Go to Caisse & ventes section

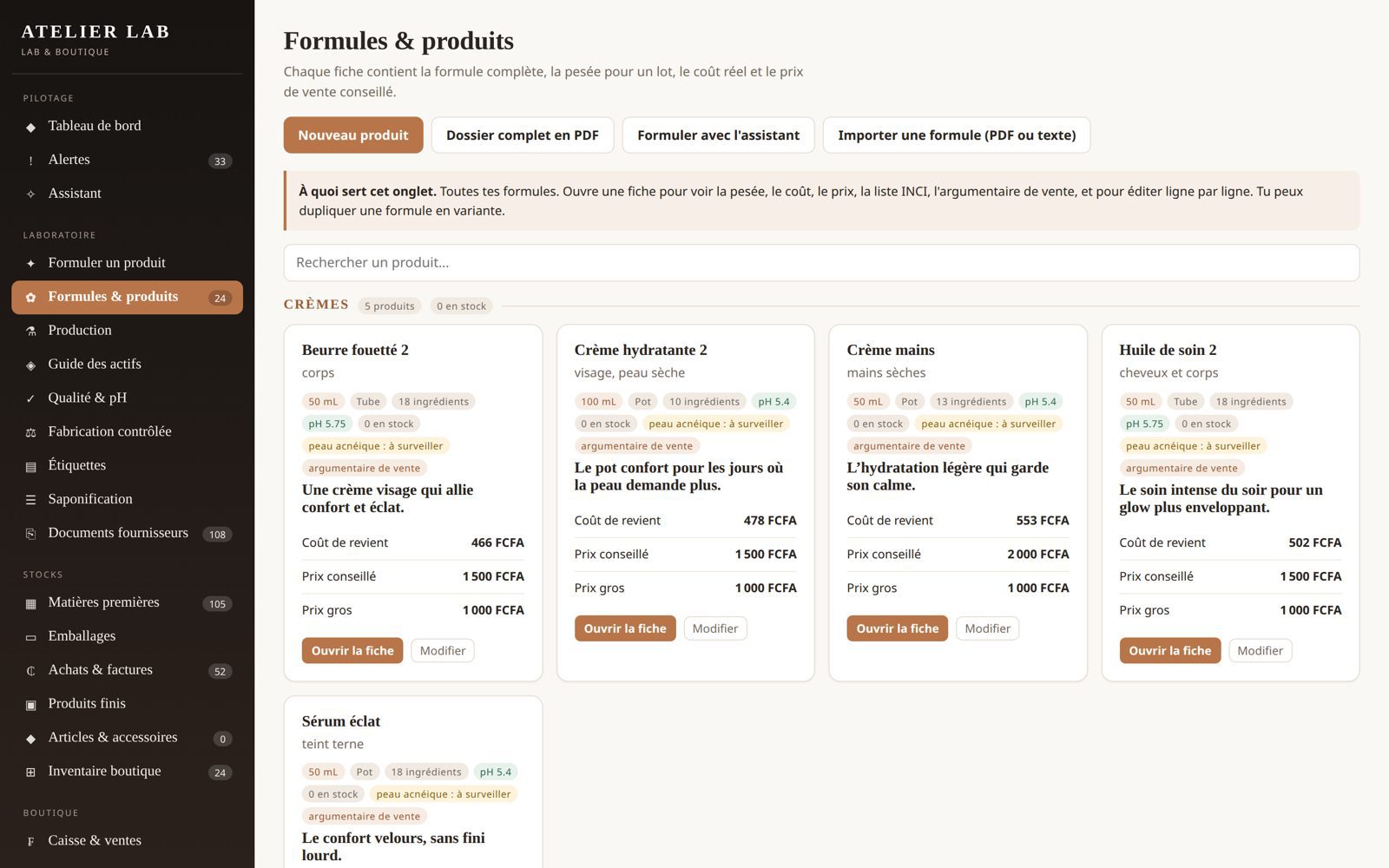127,840
